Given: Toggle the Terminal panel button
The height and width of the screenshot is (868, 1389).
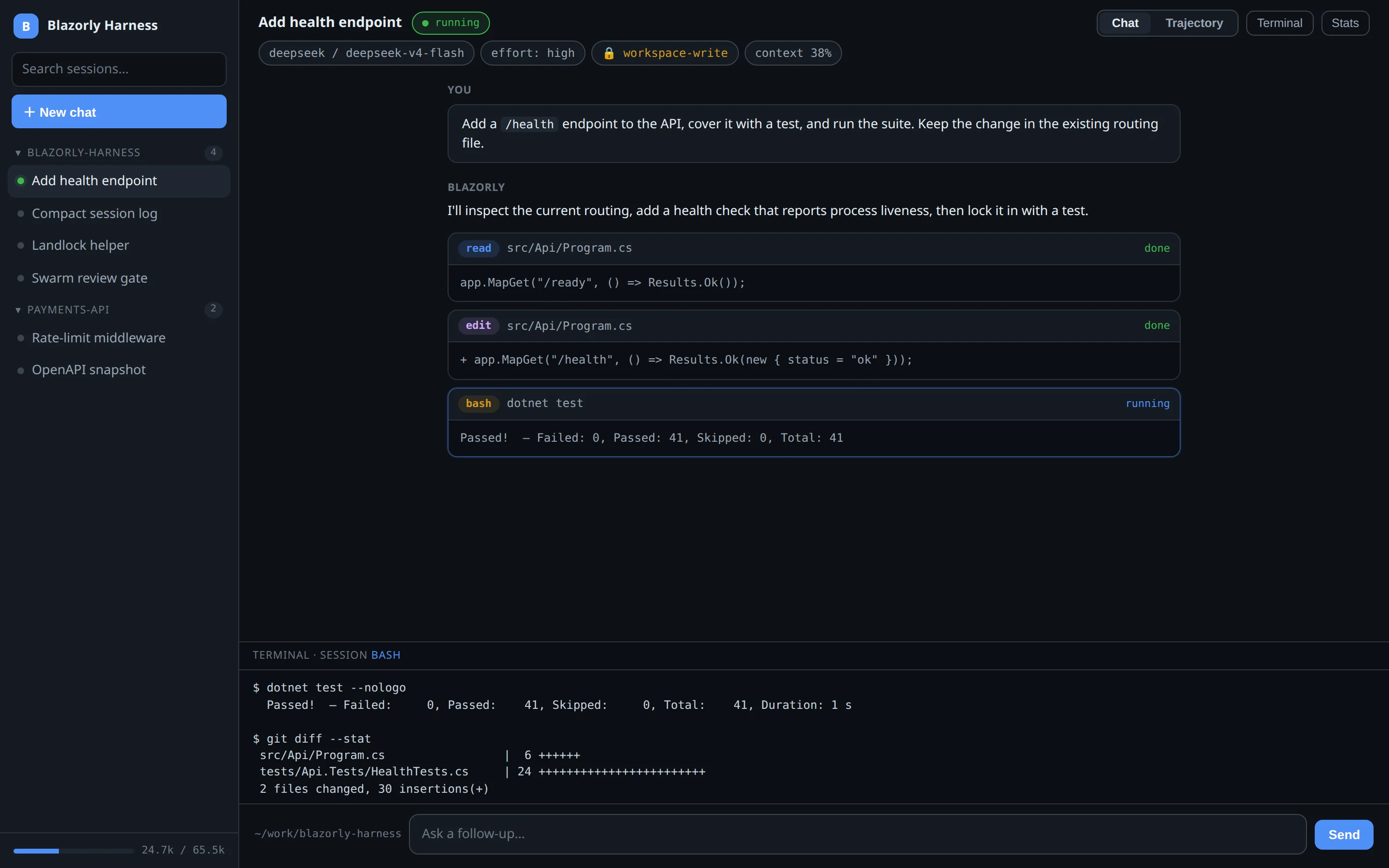Looking at the screenshot, I should tap(1280, 23).
